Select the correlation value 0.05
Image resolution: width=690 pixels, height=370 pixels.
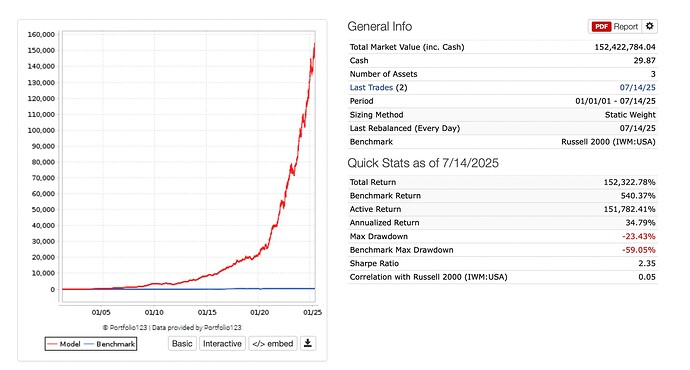(647, 277)
